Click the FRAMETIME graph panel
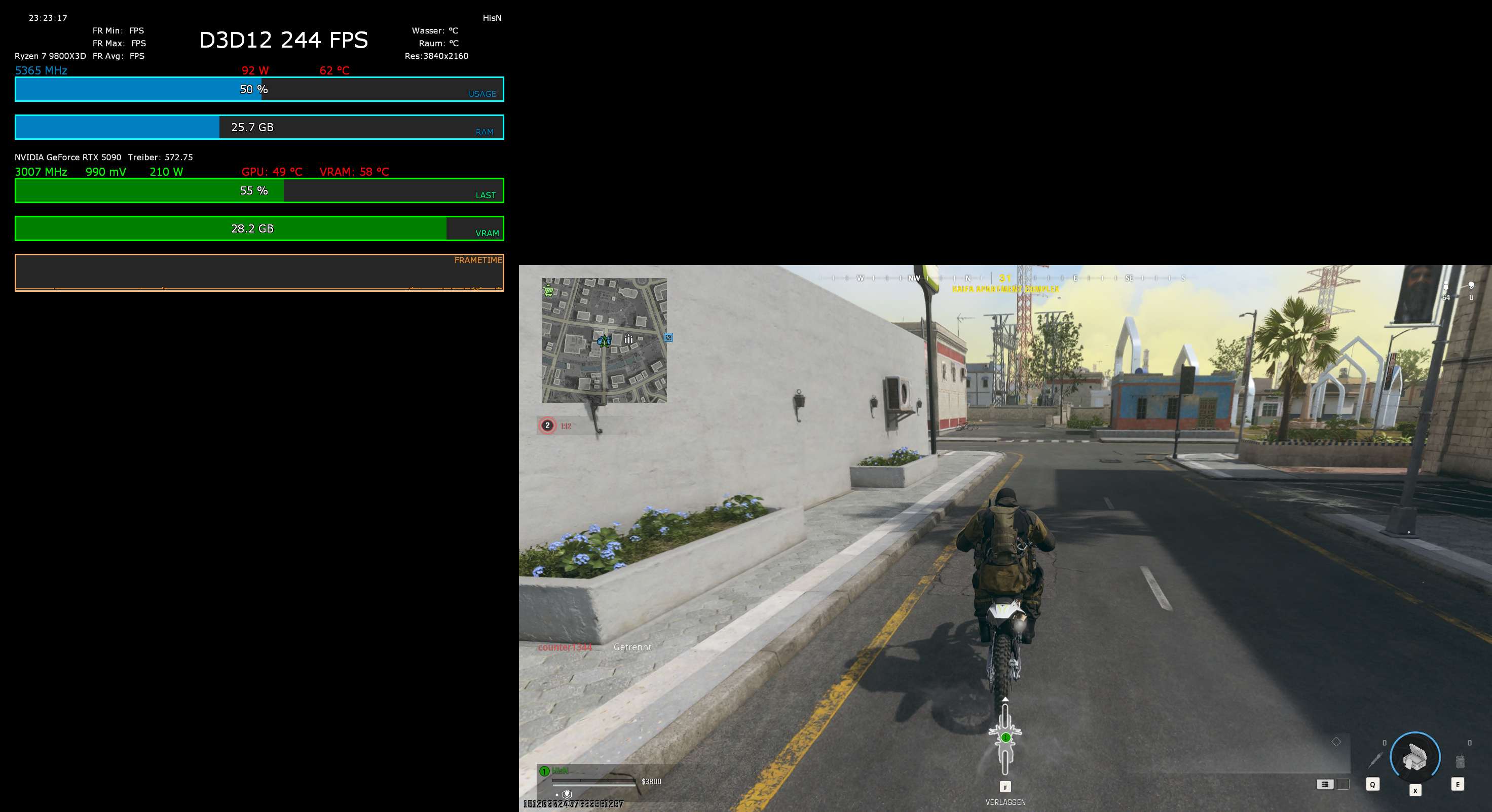Screen dimensions: 1492x812 point(259,273)
